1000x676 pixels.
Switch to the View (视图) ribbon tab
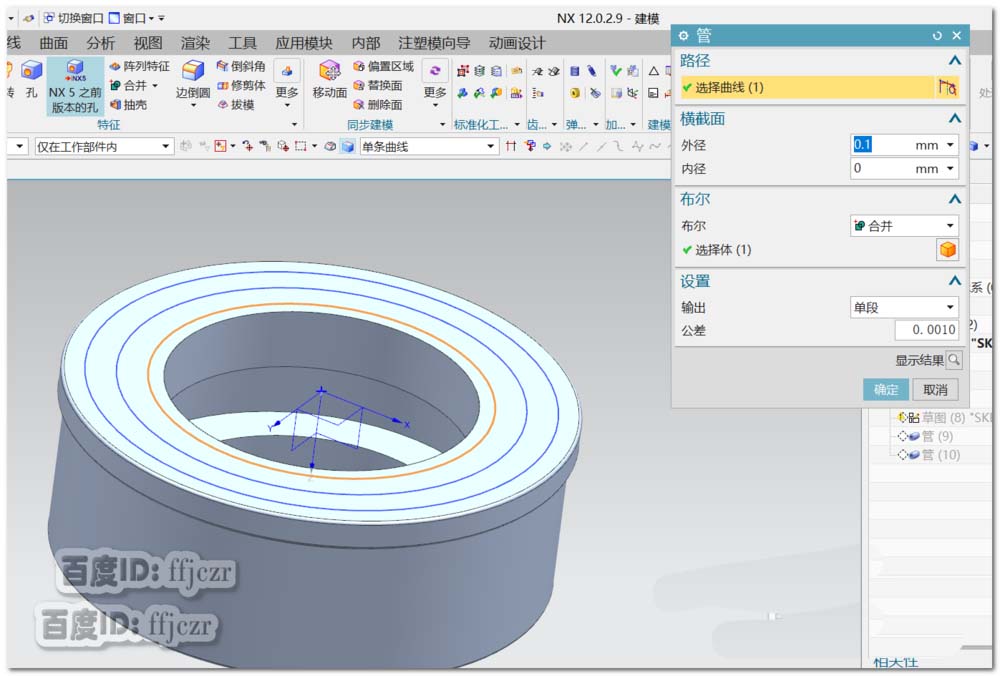[148, 43]
